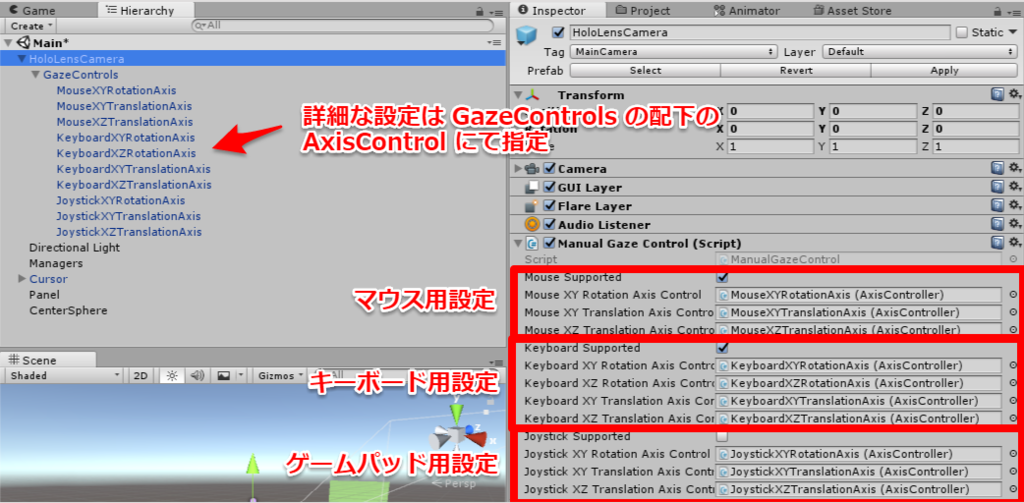Viewport: 1024px width, 503px height.
Task: Disable the GUI Layer checkbox
Action: click(x=549, y=187)
